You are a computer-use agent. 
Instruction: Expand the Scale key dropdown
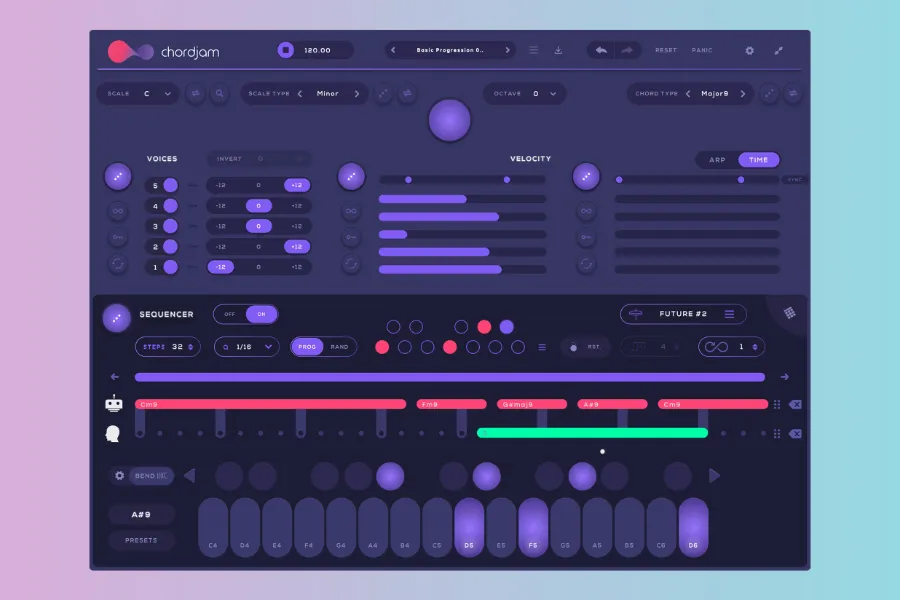tap(167, 94)
